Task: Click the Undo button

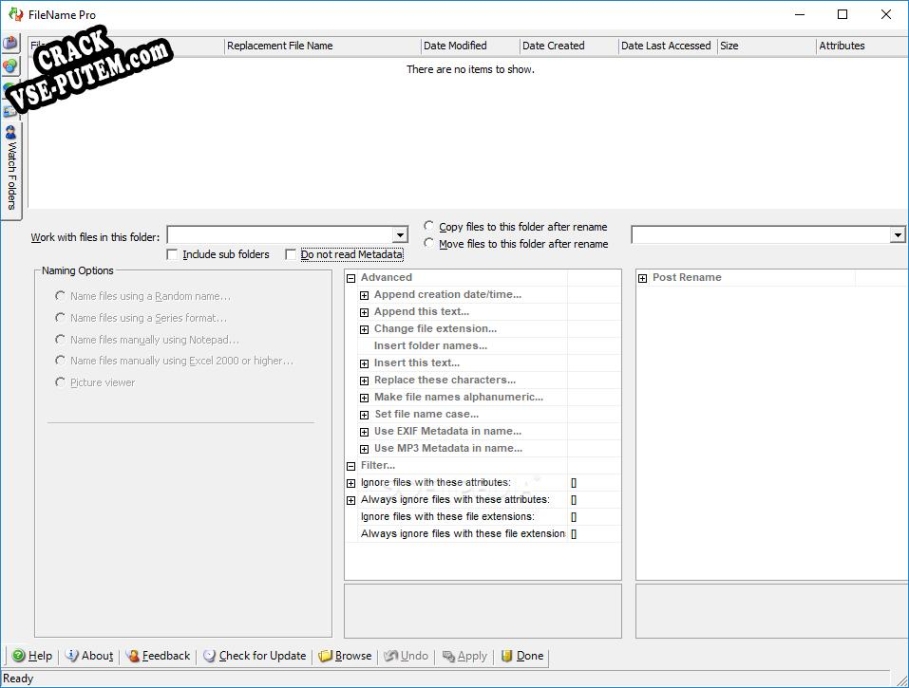Action: pyautogui.click(x=406, y=656)
